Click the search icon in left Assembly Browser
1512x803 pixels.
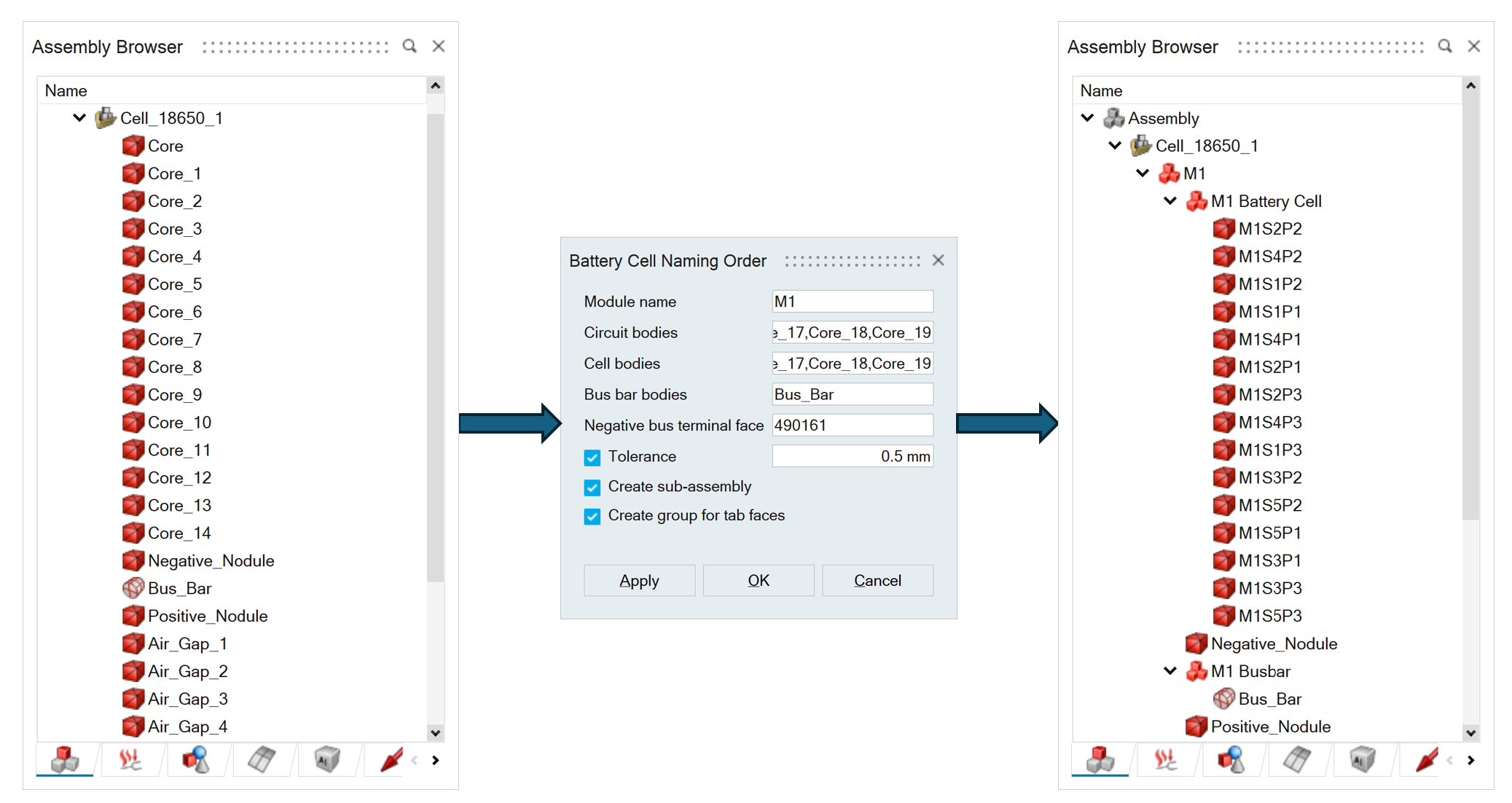pos(410,46)
